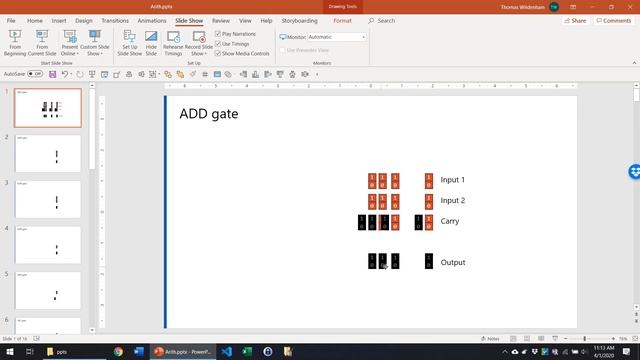This screenshot has height=360, width=640.
Task: Open Excel from the taskbar
Action: click(247, 351)
